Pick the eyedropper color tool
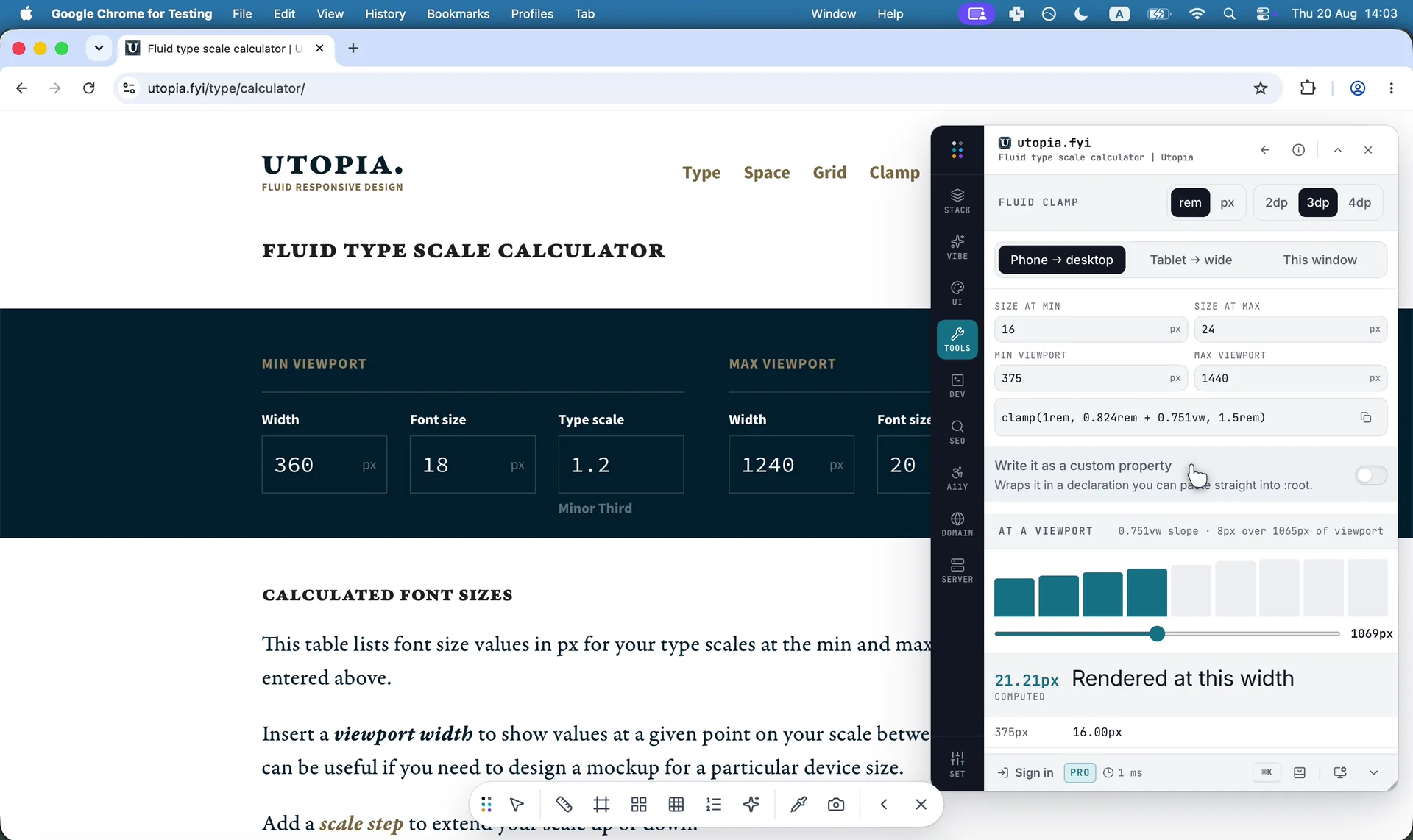This screenshot has width=1413, height=840. 798,805
